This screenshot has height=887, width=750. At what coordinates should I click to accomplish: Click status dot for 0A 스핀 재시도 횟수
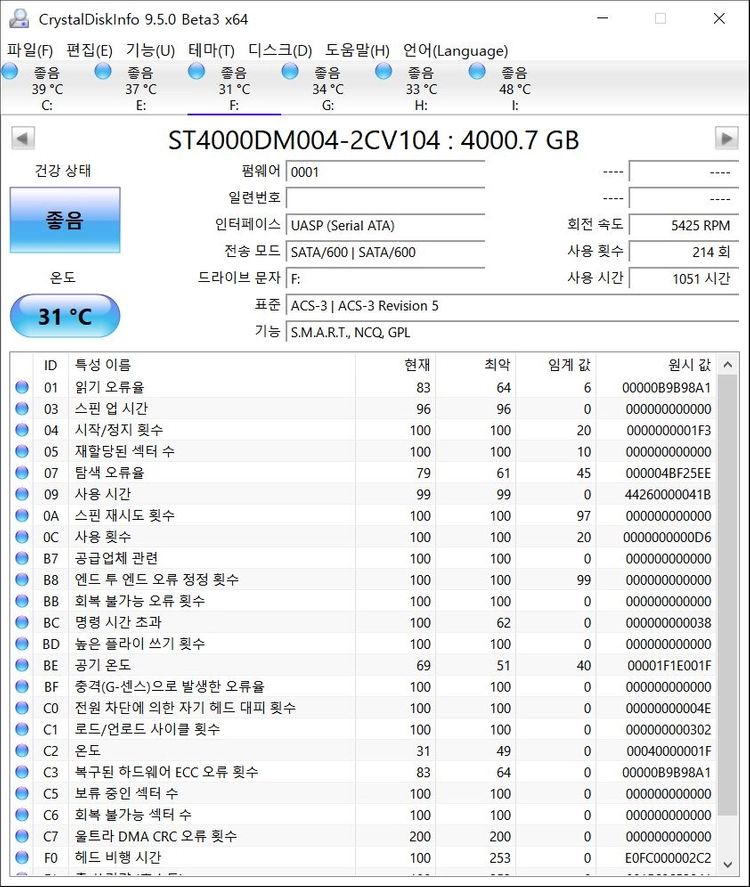click(x=22, y=515)
